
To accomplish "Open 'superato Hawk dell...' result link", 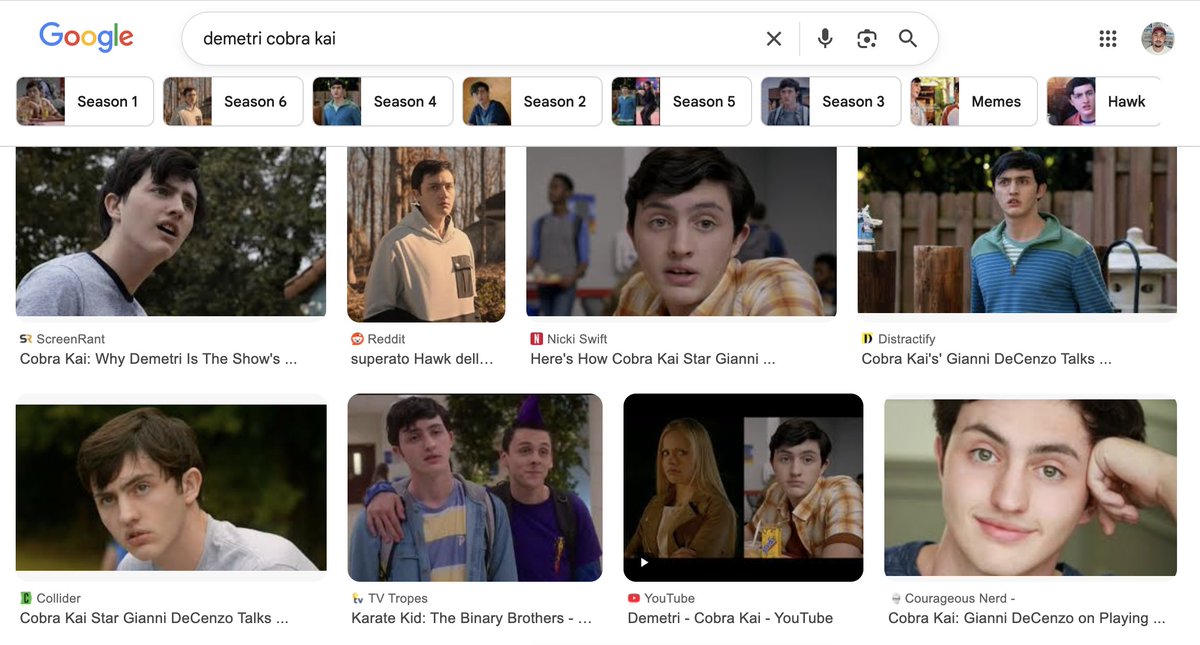I will (x=422, y=358).
